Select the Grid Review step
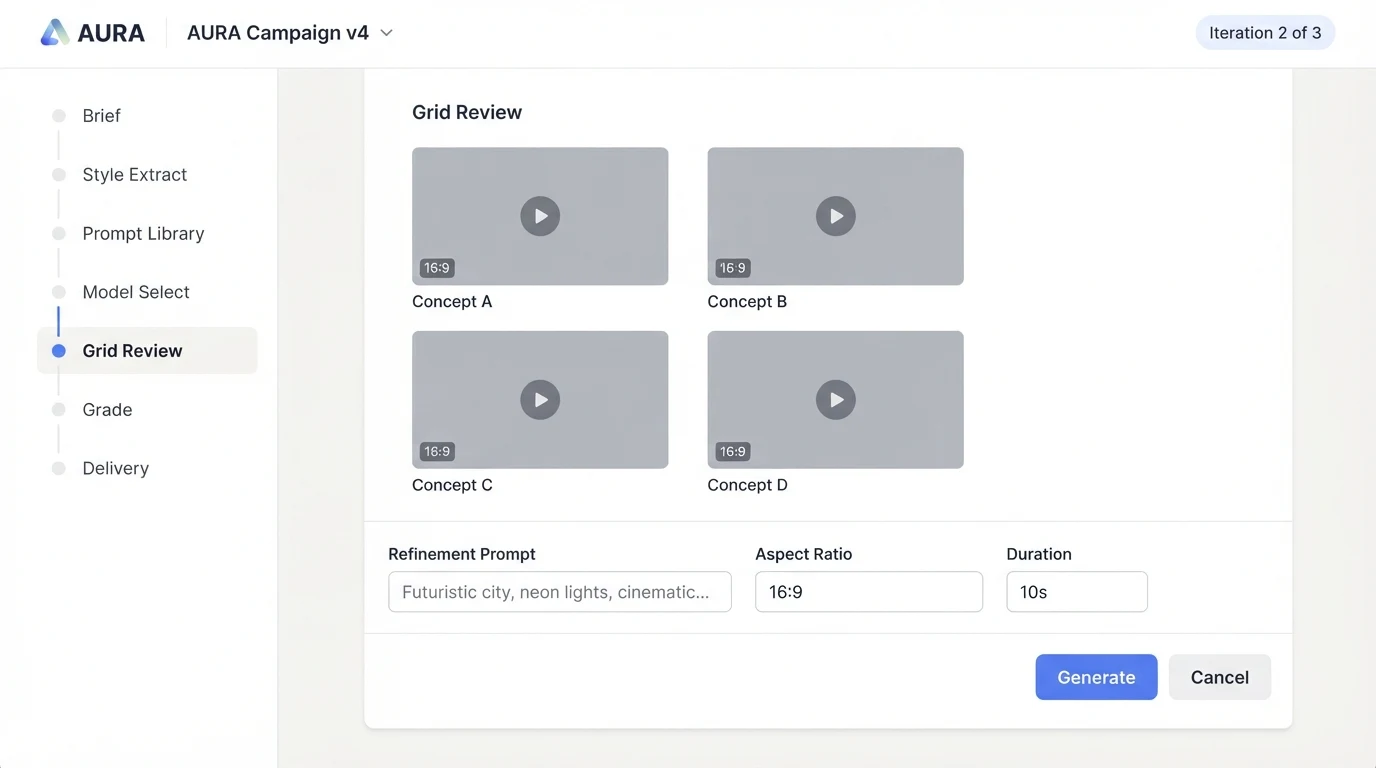This screenshot has height=768, width=1376. 147,351
